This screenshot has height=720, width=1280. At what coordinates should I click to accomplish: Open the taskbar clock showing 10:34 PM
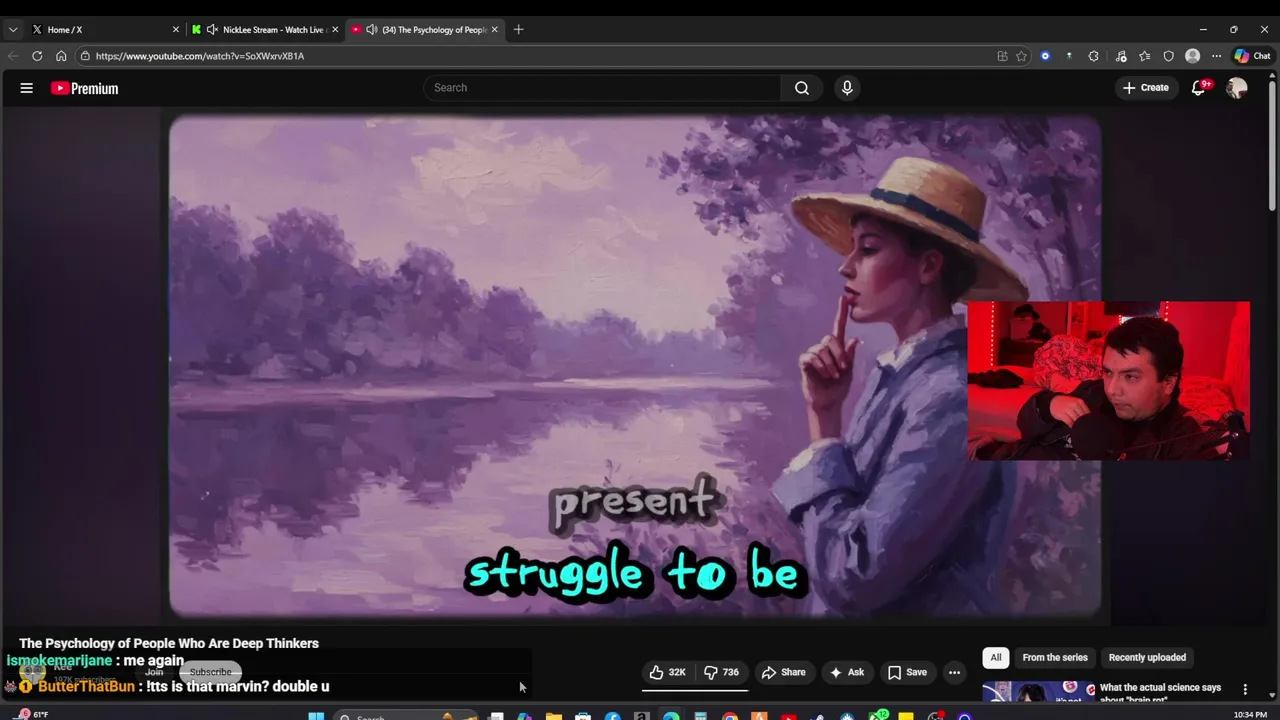pos(1250,715)
